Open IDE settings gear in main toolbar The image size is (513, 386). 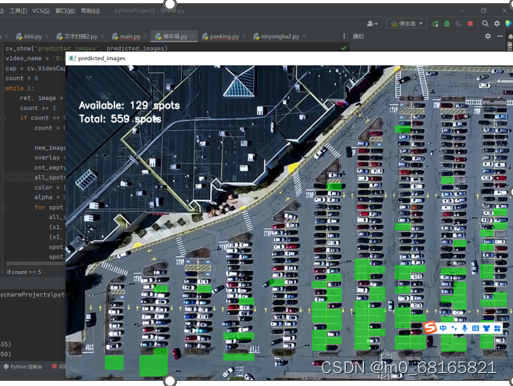point(497,24)
